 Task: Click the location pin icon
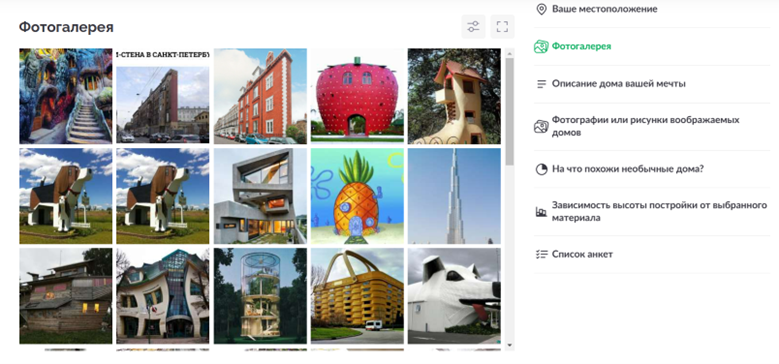(542, 9)
